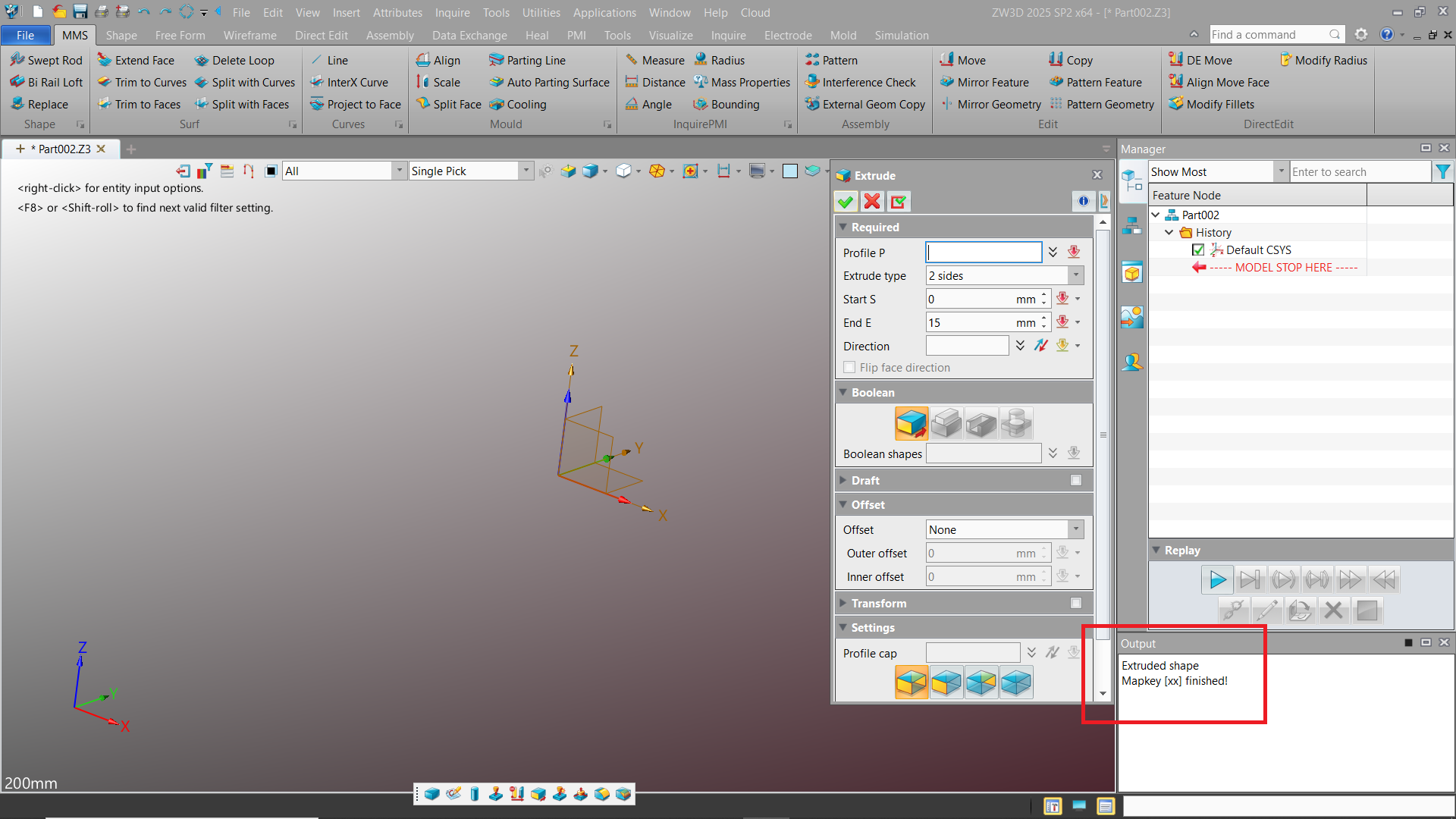Viewport: 1456px width, 819px height.
Task: Click the End E value field
Action: click(x=969, y=322)
